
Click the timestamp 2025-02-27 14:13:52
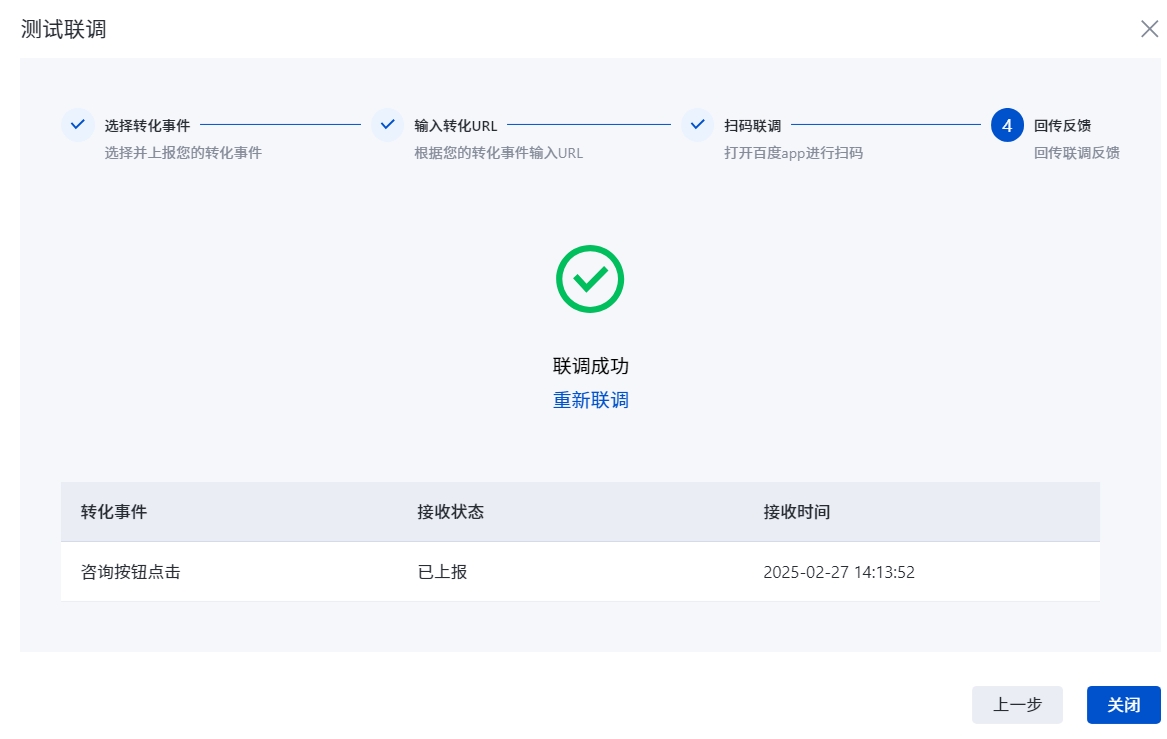(839, 573)
